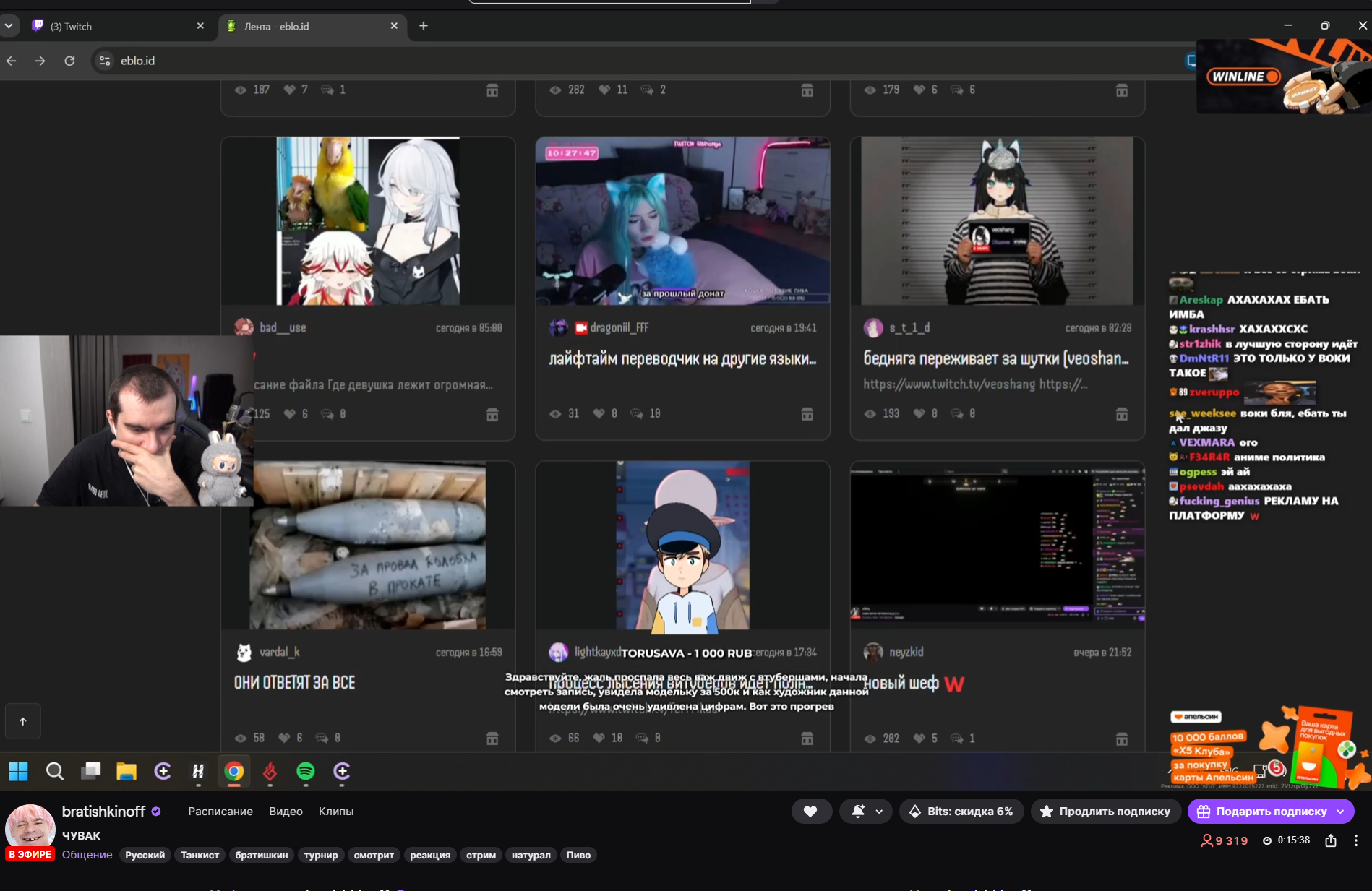Select the Лента - eblo.id browser tab
The image size is (1372, 891).
tap(312, 26)
